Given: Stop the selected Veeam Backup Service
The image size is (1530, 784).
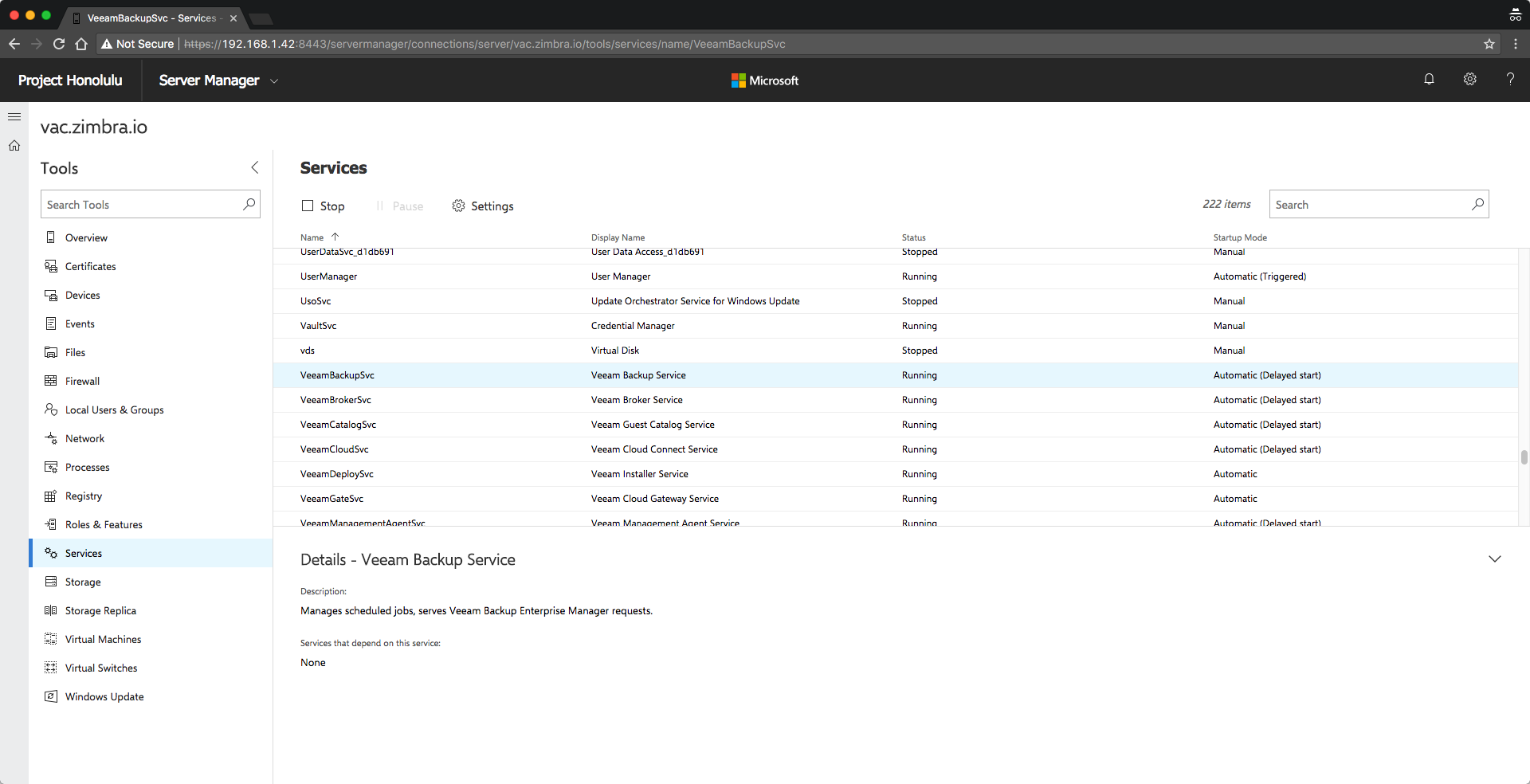Looking at the screenshot, I should point(324,206).
